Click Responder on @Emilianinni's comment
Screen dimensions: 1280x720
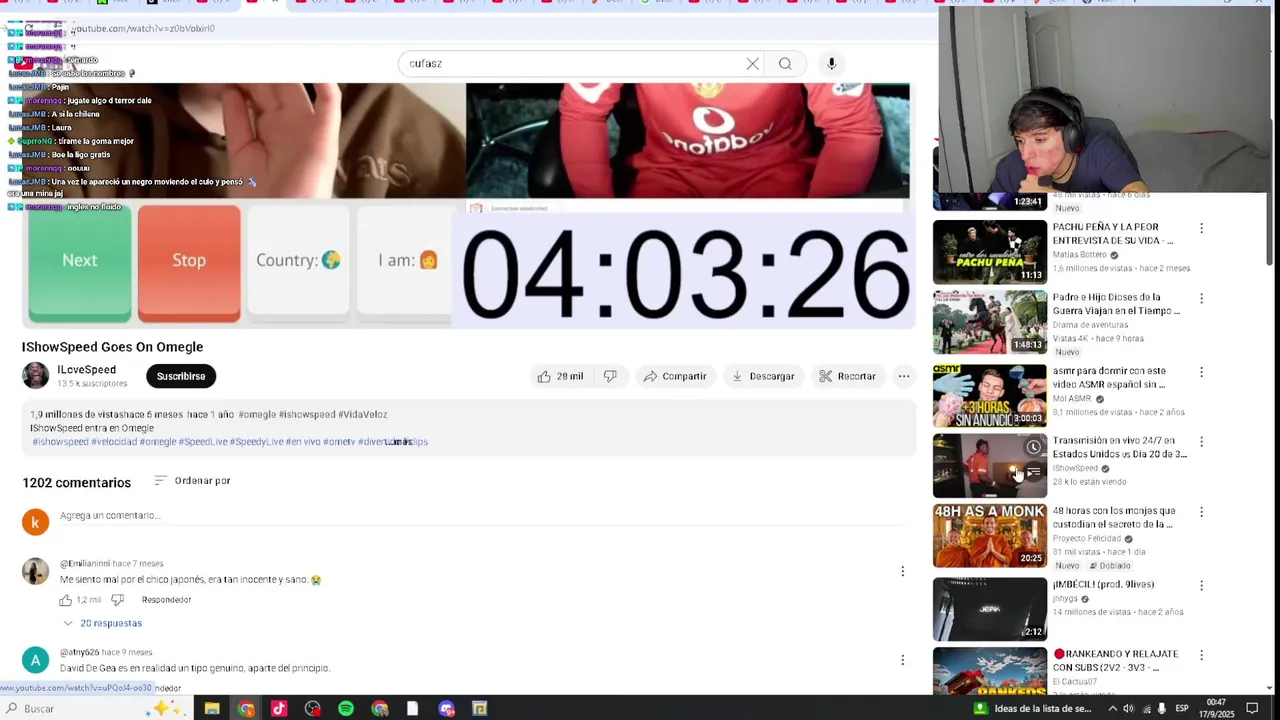point(166,600)
